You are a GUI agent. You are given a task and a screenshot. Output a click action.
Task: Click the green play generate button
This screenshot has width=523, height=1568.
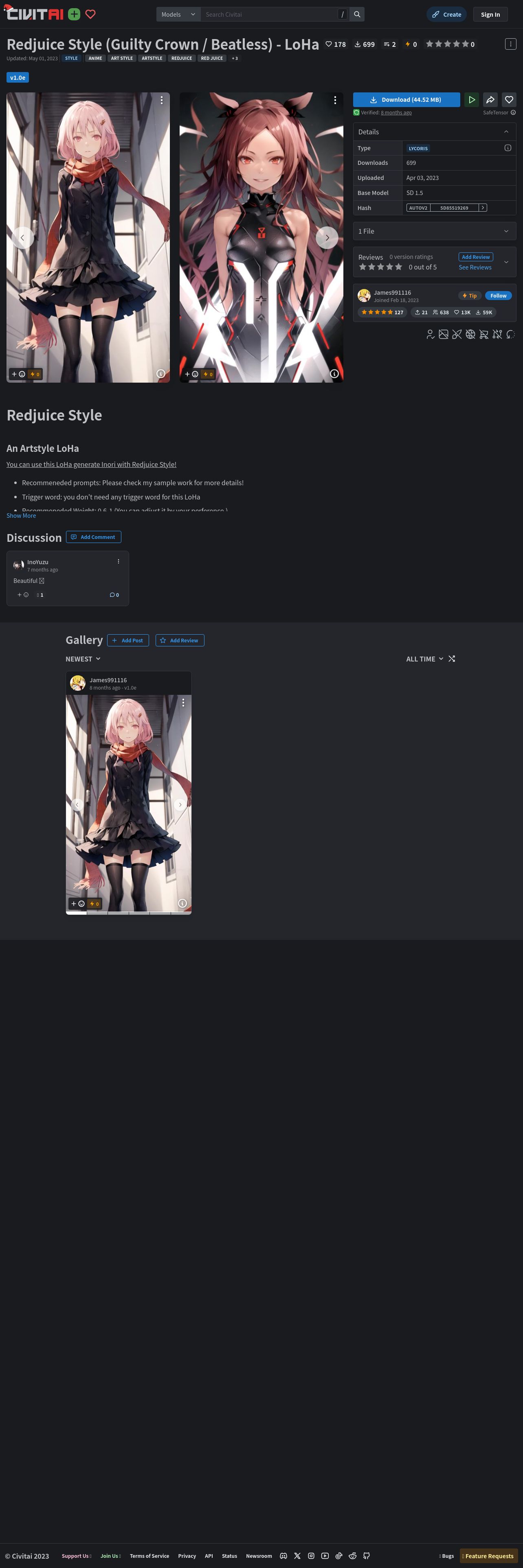(471, 100)
